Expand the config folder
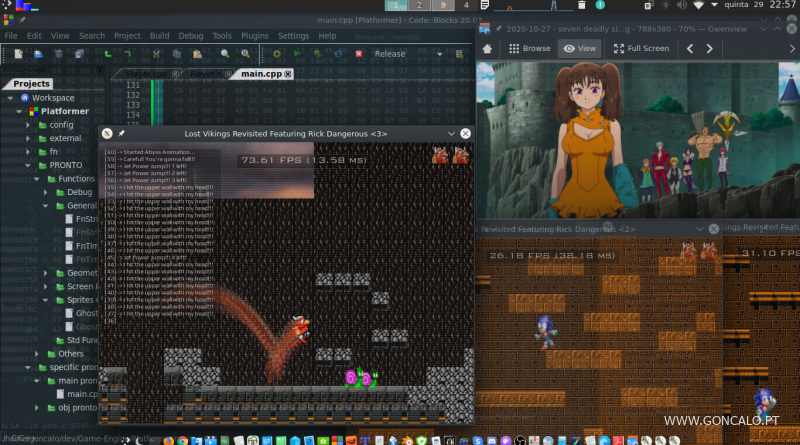800x445 pixels. point(28,125)
